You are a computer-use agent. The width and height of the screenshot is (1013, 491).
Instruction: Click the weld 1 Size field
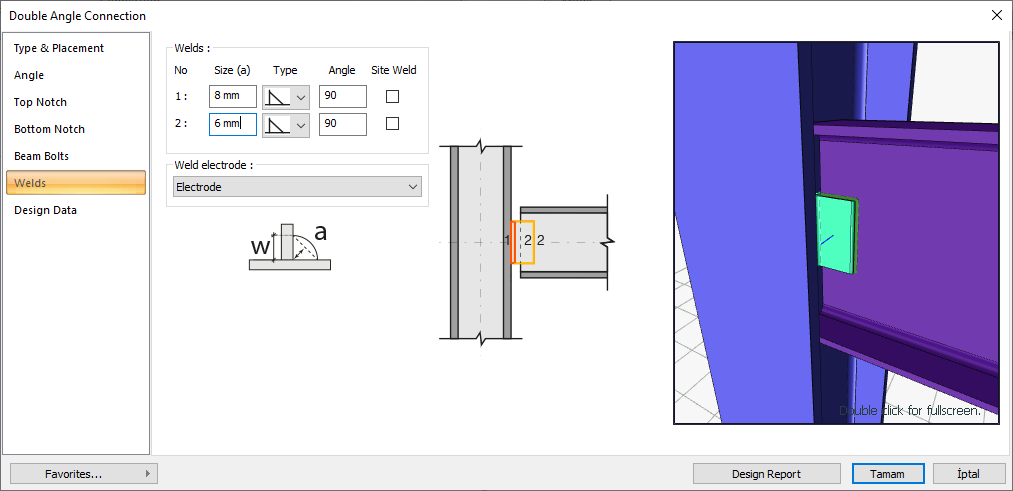(232, 97)
